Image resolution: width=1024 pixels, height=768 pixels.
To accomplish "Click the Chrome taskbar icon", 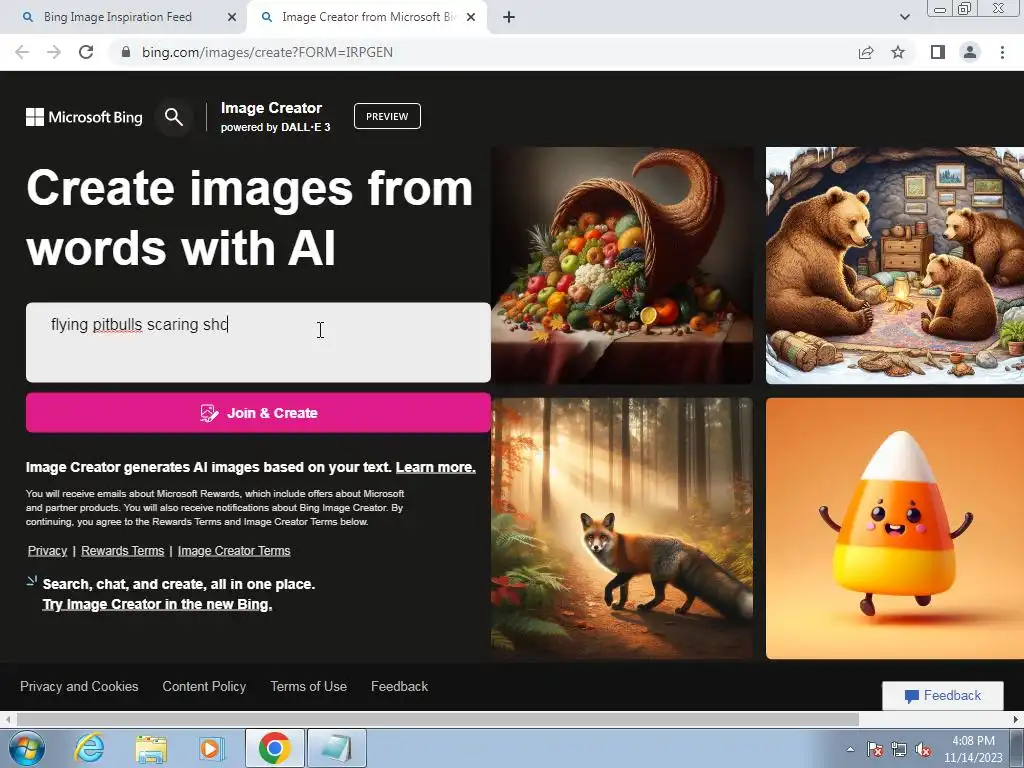I will tap(274, 748).
